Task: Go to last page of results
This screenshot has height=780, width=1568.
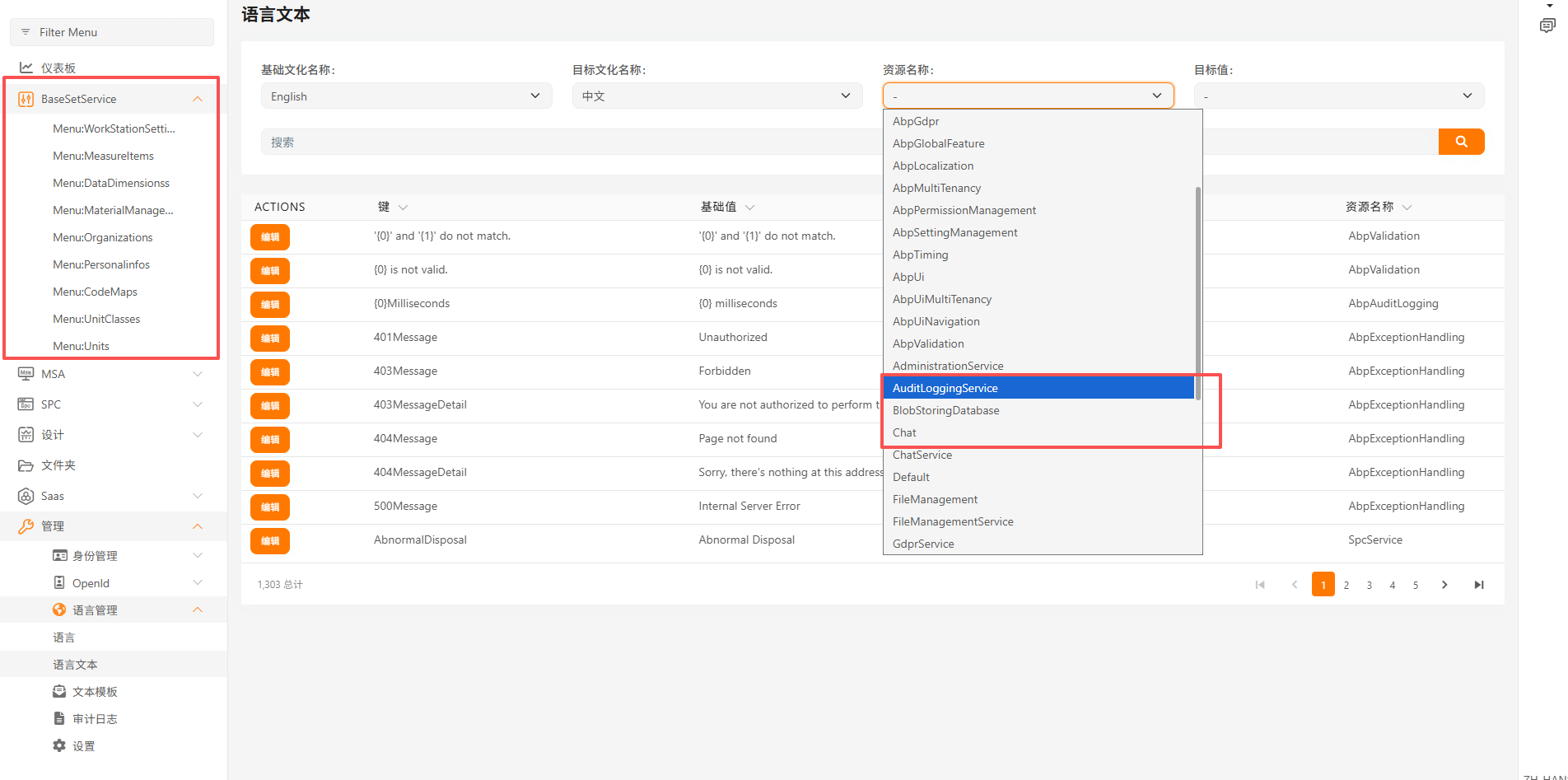Action: tap(1479, 585)
